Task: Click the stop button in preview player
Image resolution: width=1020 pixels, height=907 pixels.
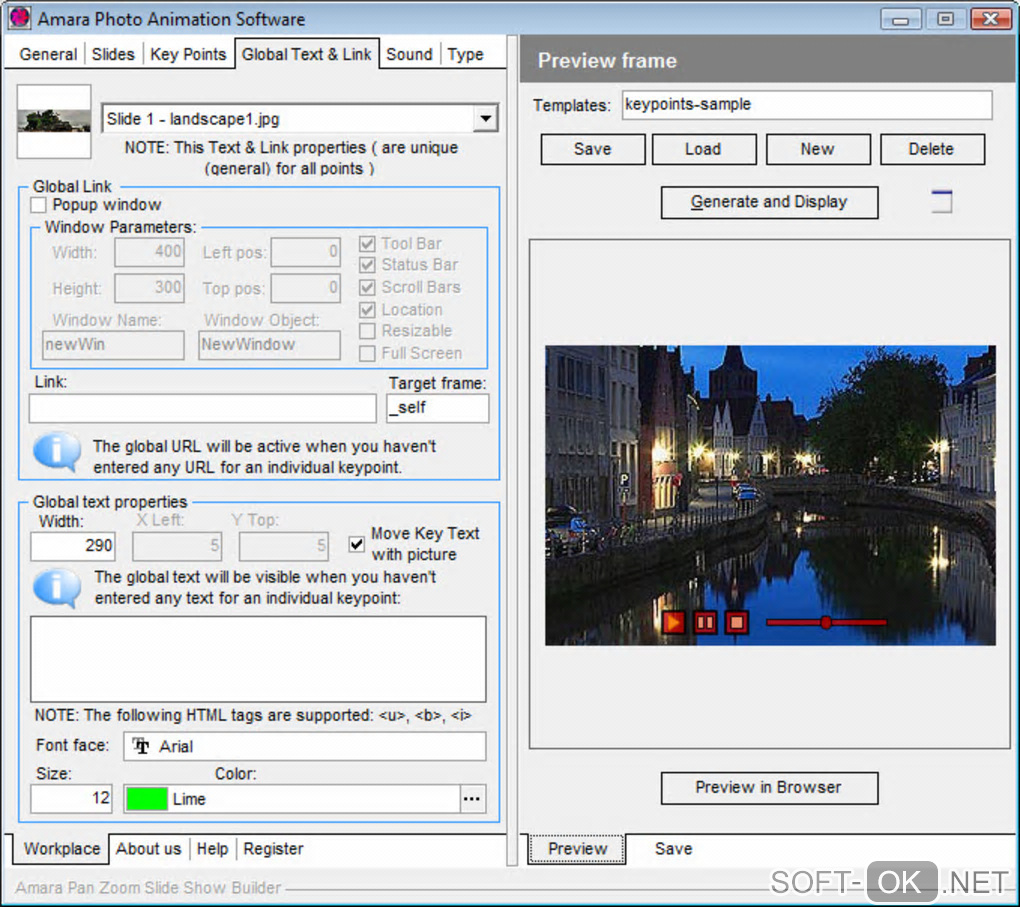Action: (x=736, y=623)
